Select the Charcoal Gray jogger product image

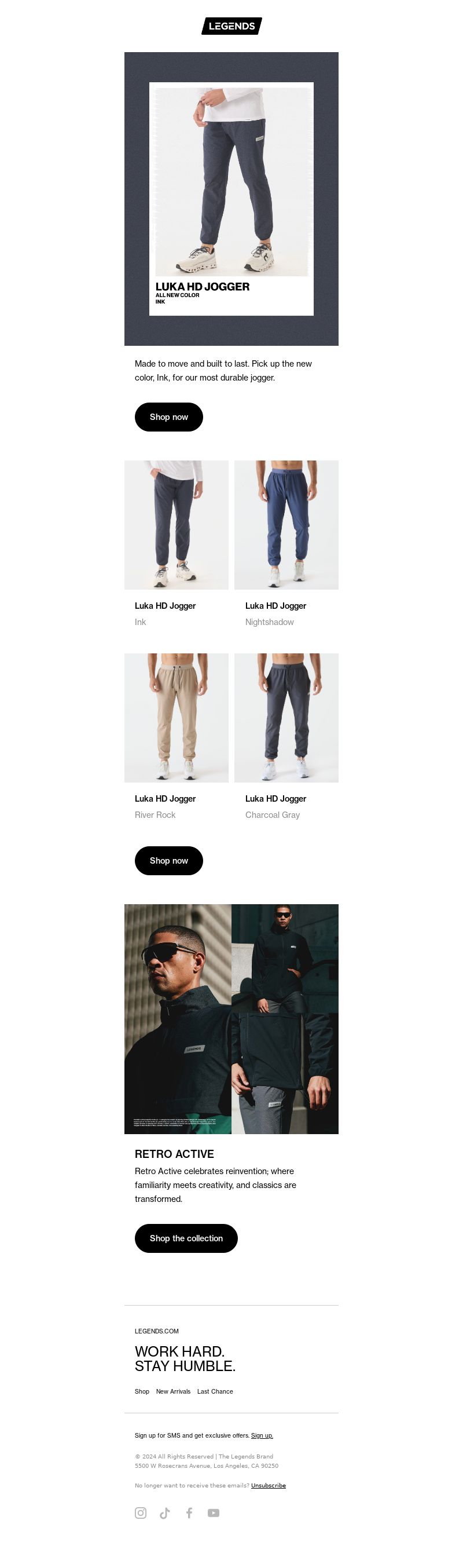click(x=286, y=718)
